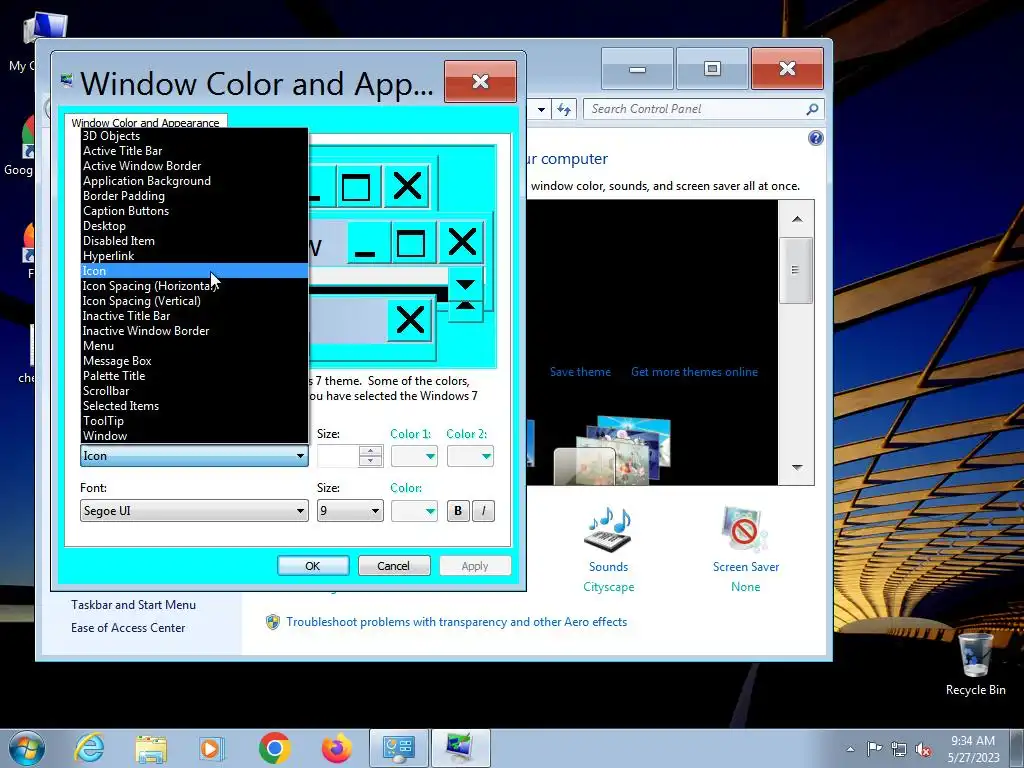
Task: Click the disabled Apply button
Action: (x=475, y=566)
